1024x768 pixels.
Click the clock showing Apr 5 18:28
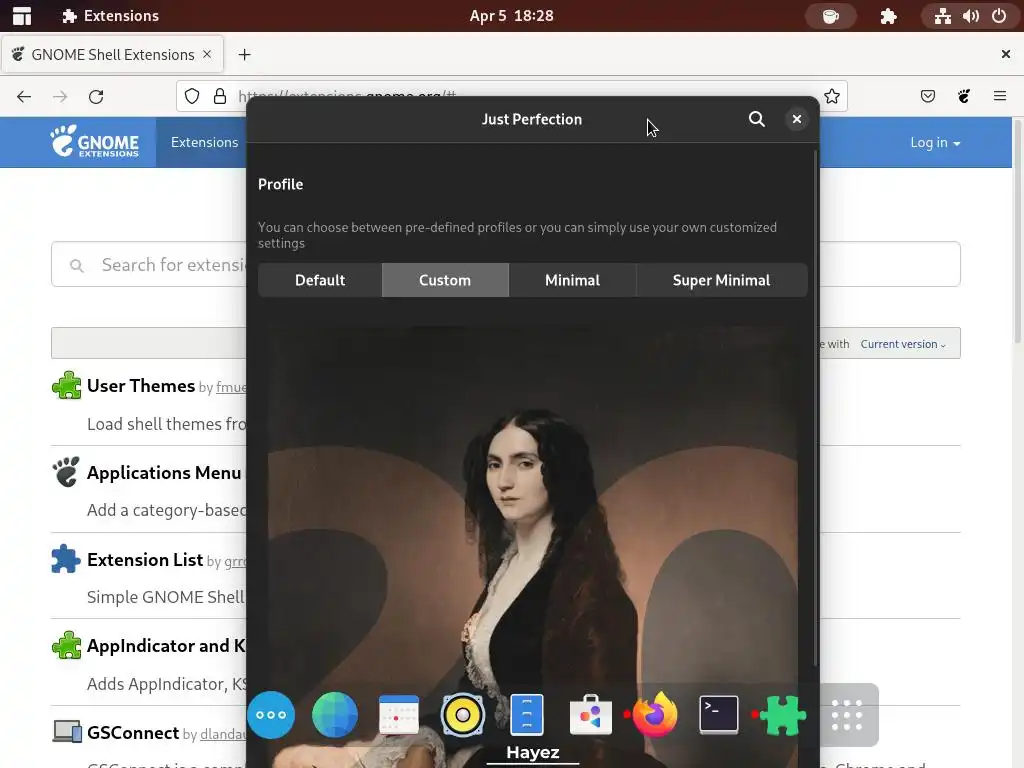[x=511, y=16]
